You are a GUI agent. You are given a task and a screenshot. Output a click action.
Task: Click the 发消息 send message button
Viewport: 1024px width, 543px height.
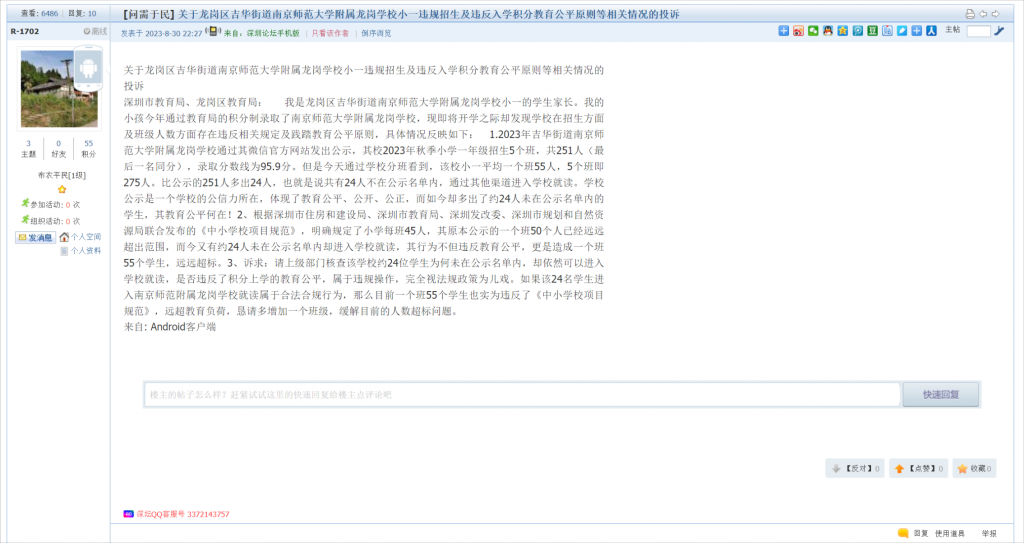click(35, 237)
